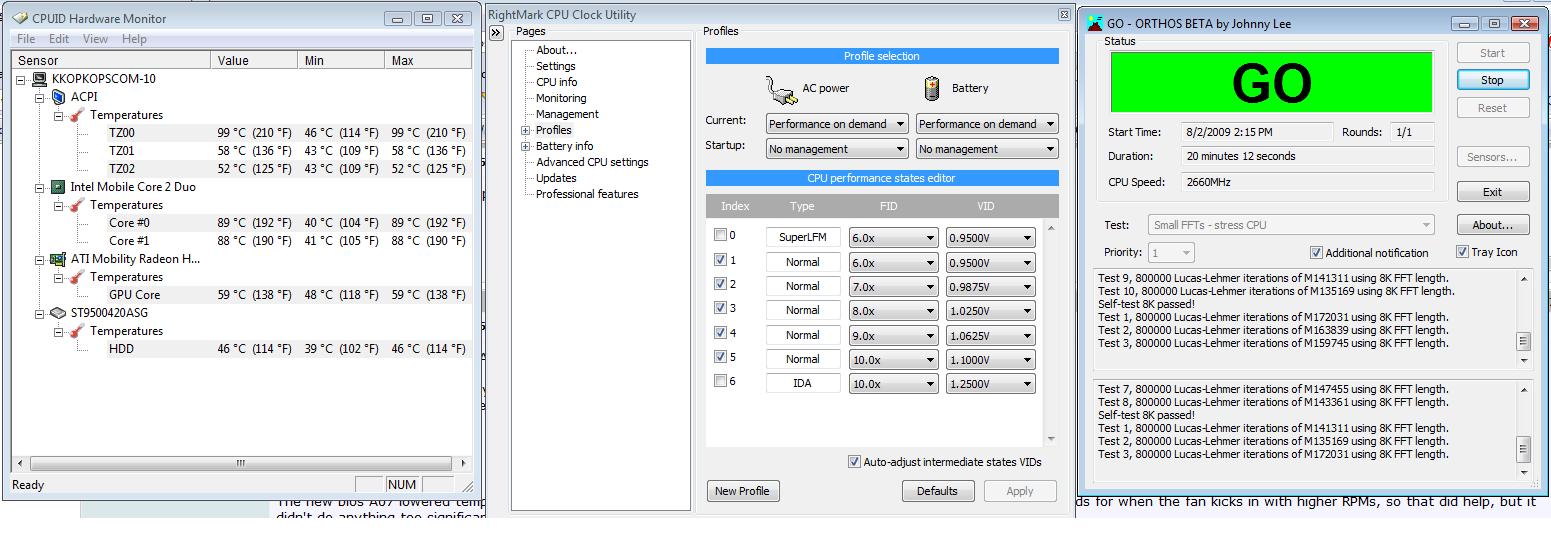The image size is (1551, 540).
Task: Click the ORTHOS title bar app icon
Action: (1095, 23)
